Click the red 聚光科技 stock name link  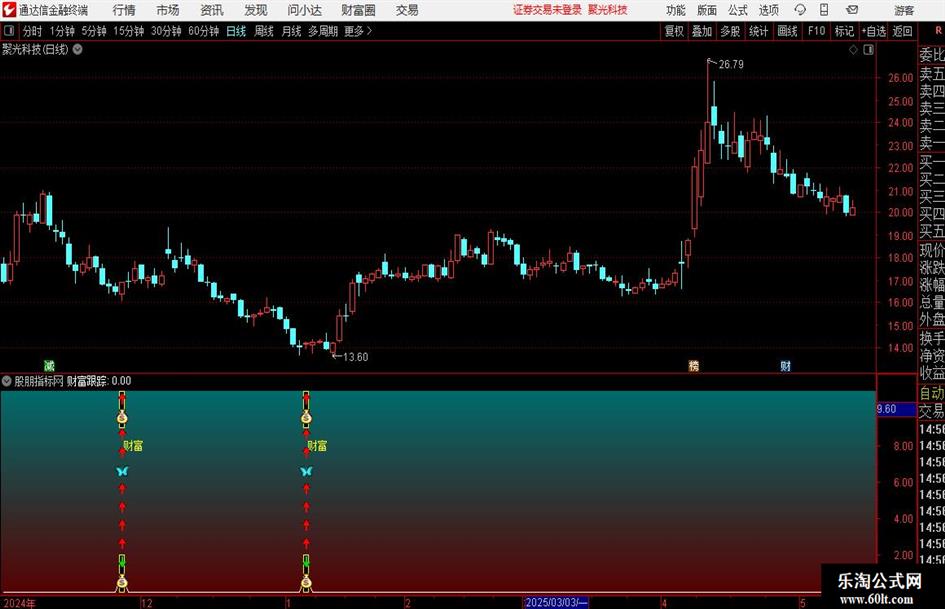tap(608, 10)
